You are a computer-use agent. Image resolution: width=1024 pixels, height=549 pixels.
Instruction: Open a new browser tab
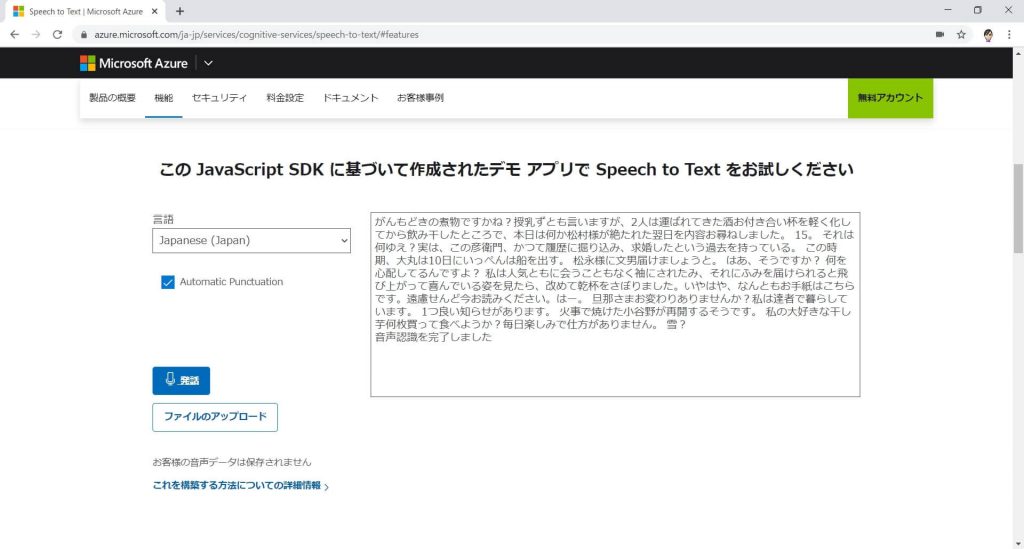[x=180, y=11]
